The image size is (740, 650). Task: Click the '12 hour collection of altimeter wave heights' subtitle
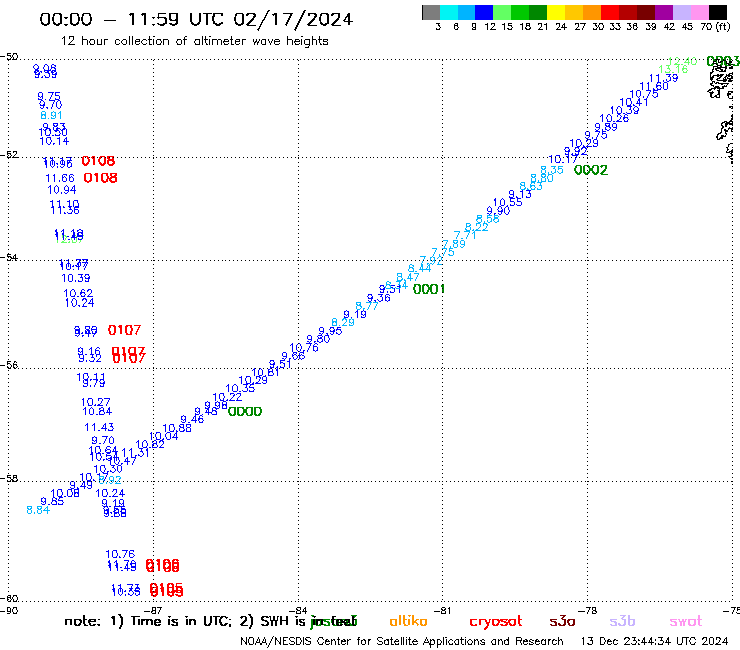(x=194, y=41)
